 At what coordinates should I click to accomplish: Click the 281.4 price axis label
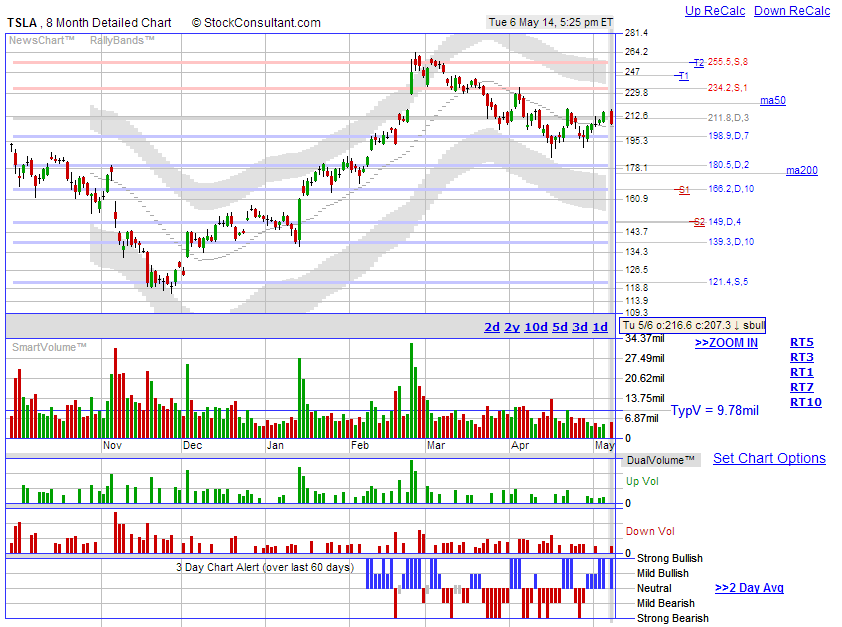click(x=636, y=33)
